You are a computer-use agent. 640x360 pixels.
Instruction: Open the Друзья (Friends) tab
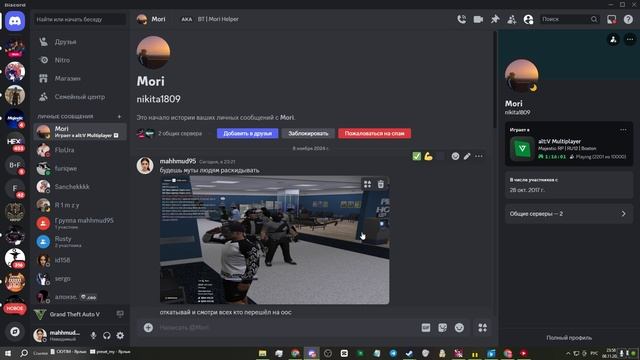point(80,42)
